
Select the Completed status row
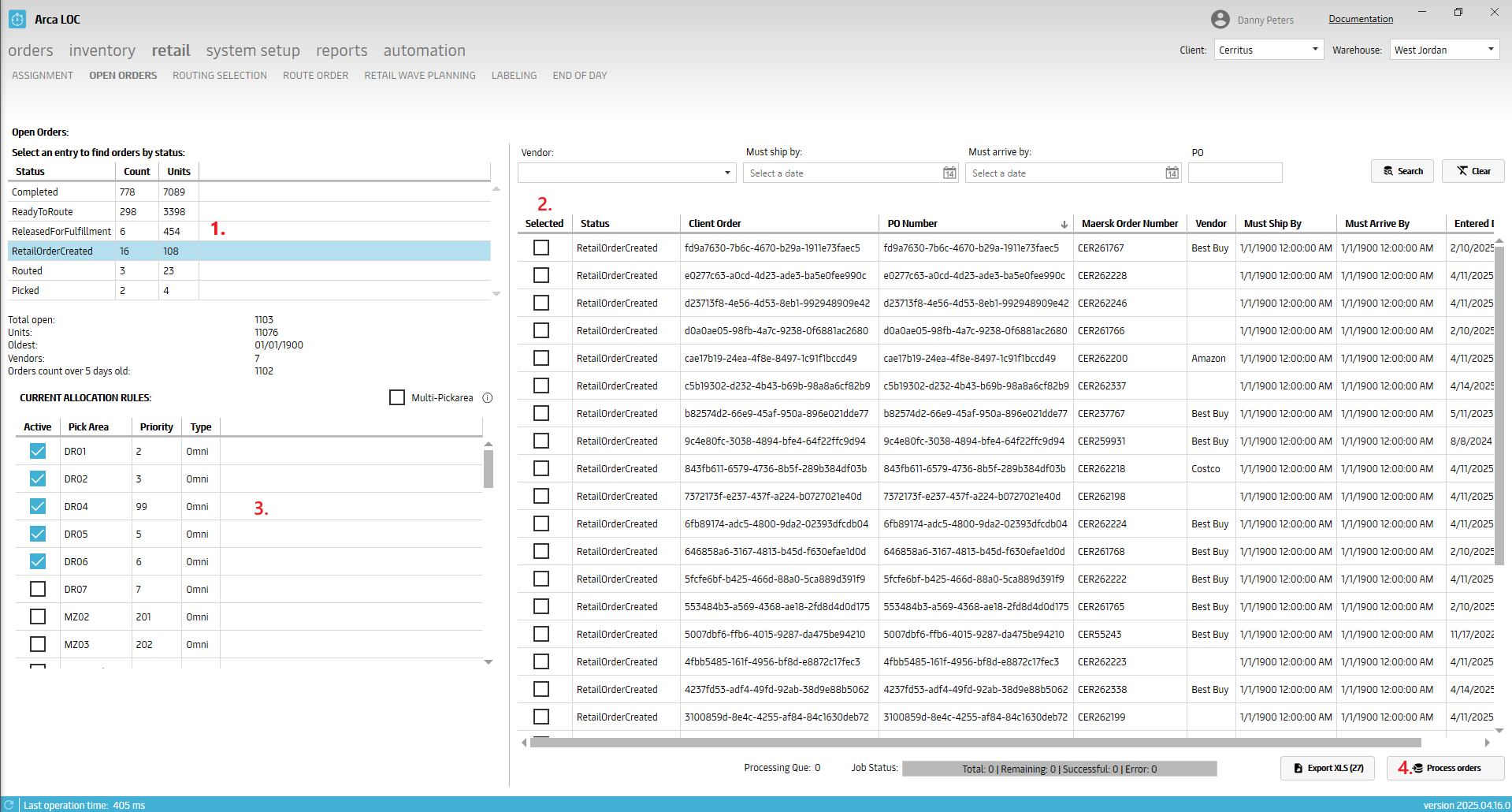click(x=249, y=192)
